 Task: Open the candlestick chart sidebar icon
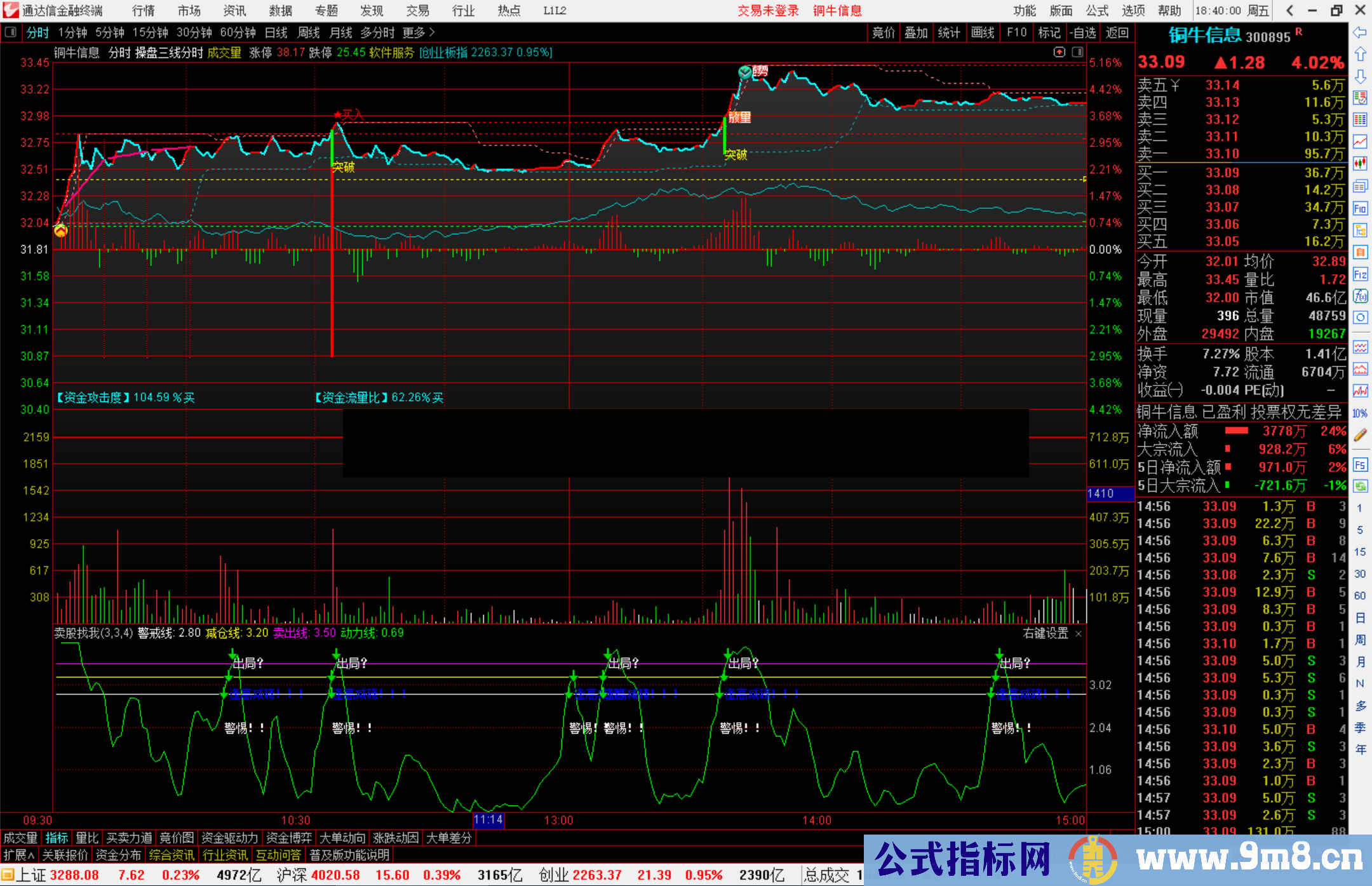tap(1360, 163)
